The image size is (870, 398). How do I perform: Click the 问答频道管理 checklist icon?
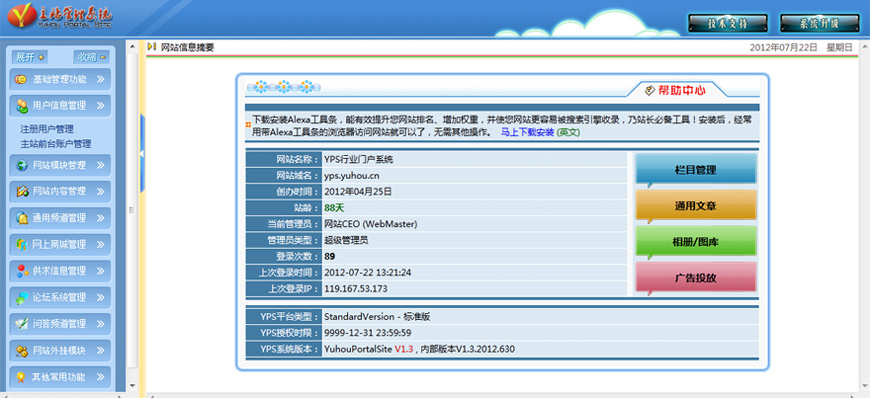(22, 324)
